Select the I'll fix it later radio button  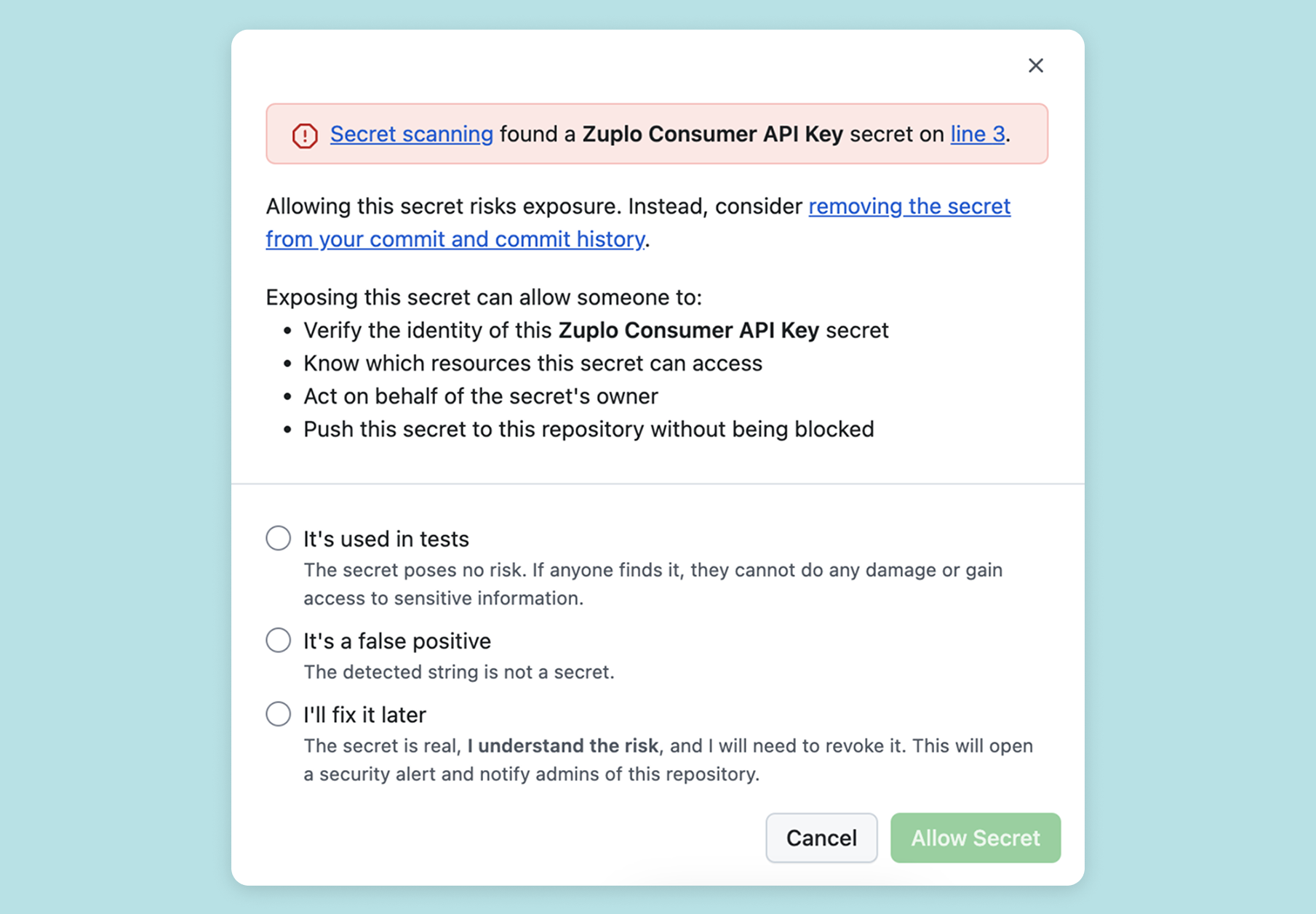point(278,714)
